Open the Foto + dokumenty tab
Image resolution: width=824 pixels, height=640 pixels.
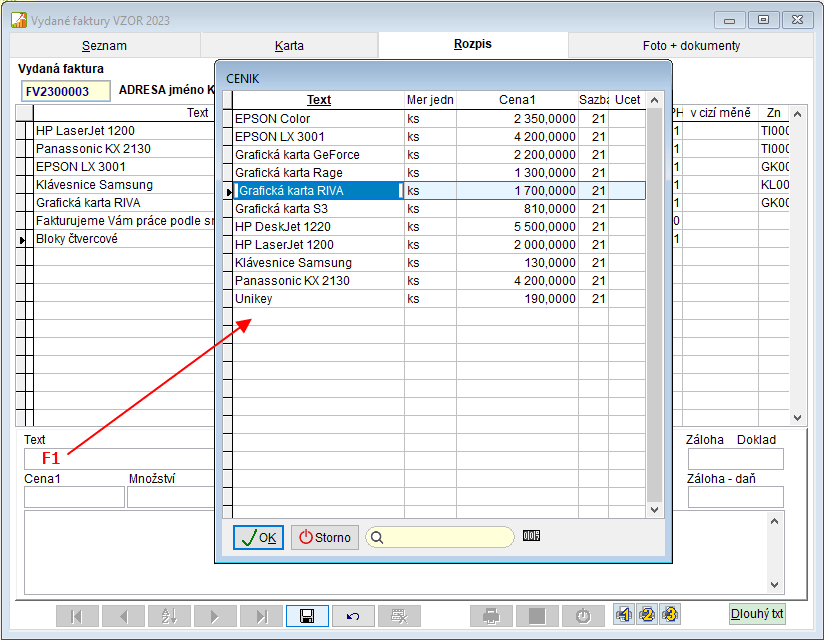[x=691, y=46]
